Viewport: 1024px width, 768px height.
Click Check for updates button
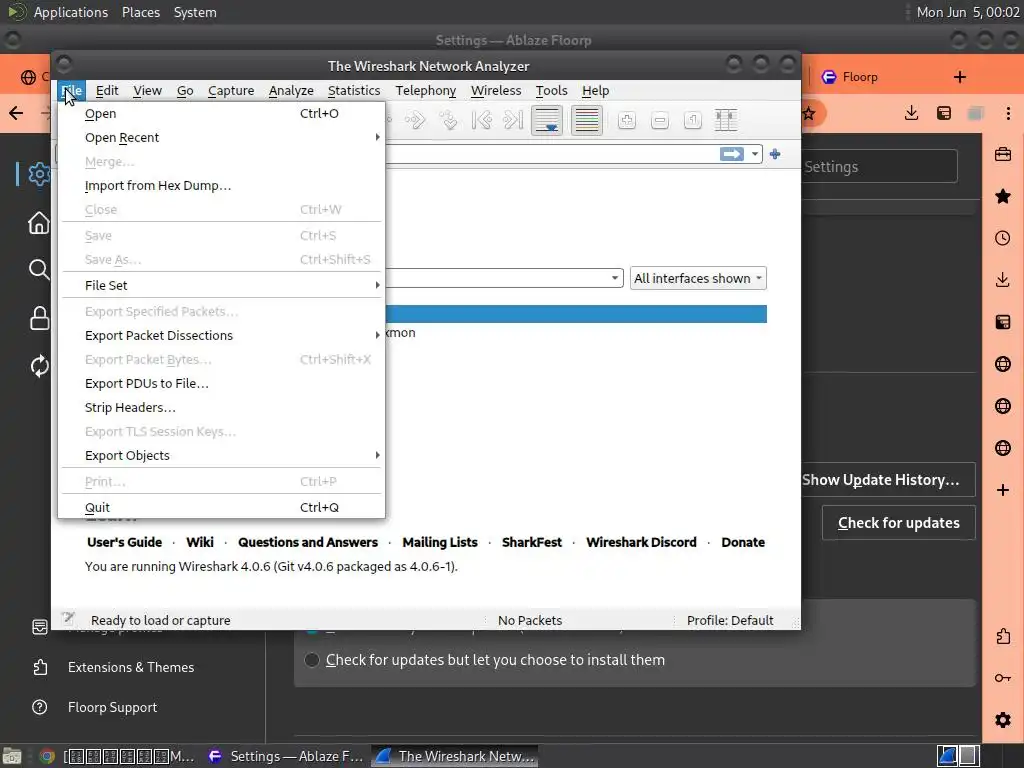coord(899,522)
